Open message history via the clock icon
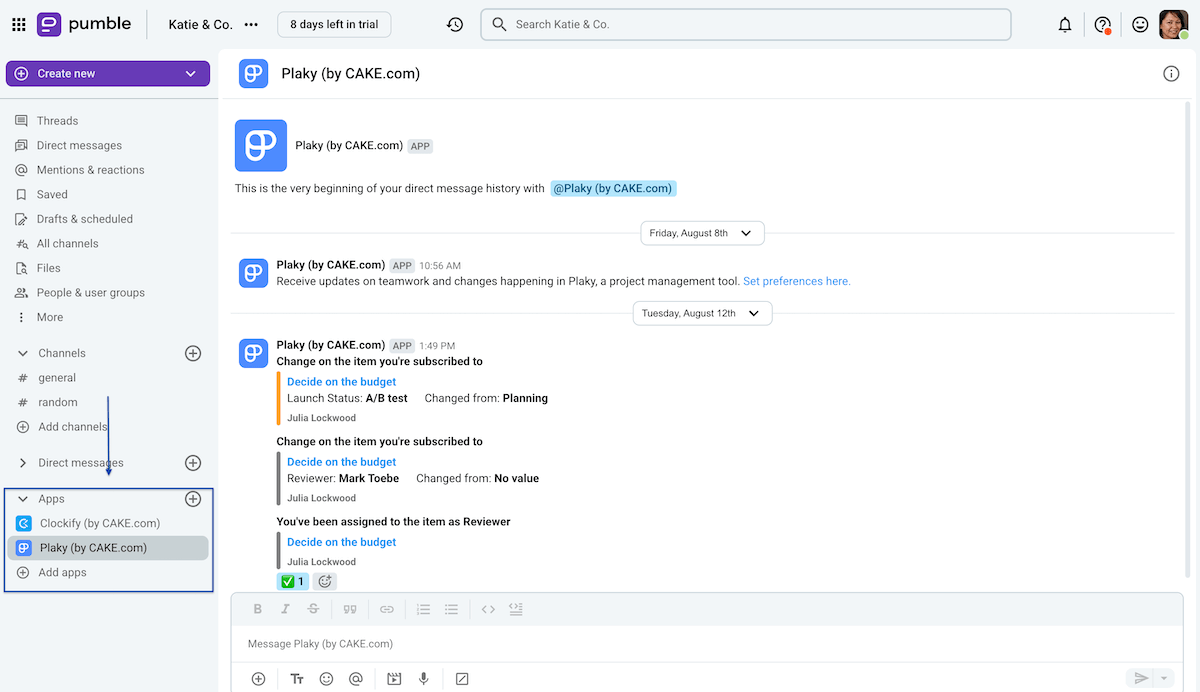The width and height of the screenshot is (1200, 692). (455, 24)
